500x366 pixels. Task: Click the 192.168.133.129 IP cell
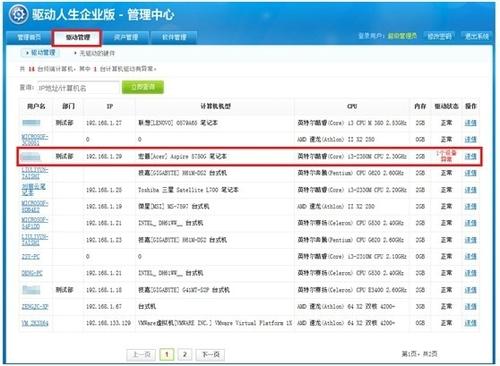pos(108,323)
